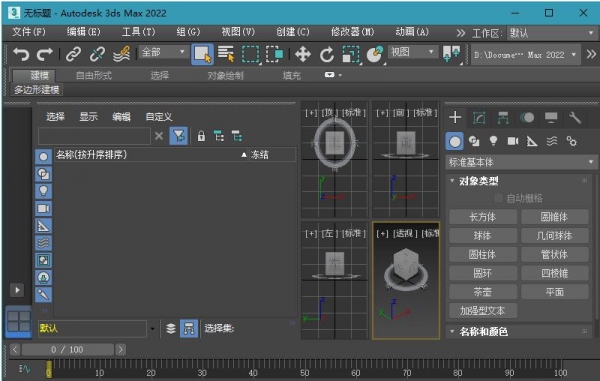The width and height of the screenshot is (600, 381).
Task: Toggle Window/Crossing selection icon
Action: click(x=275, y=54)
